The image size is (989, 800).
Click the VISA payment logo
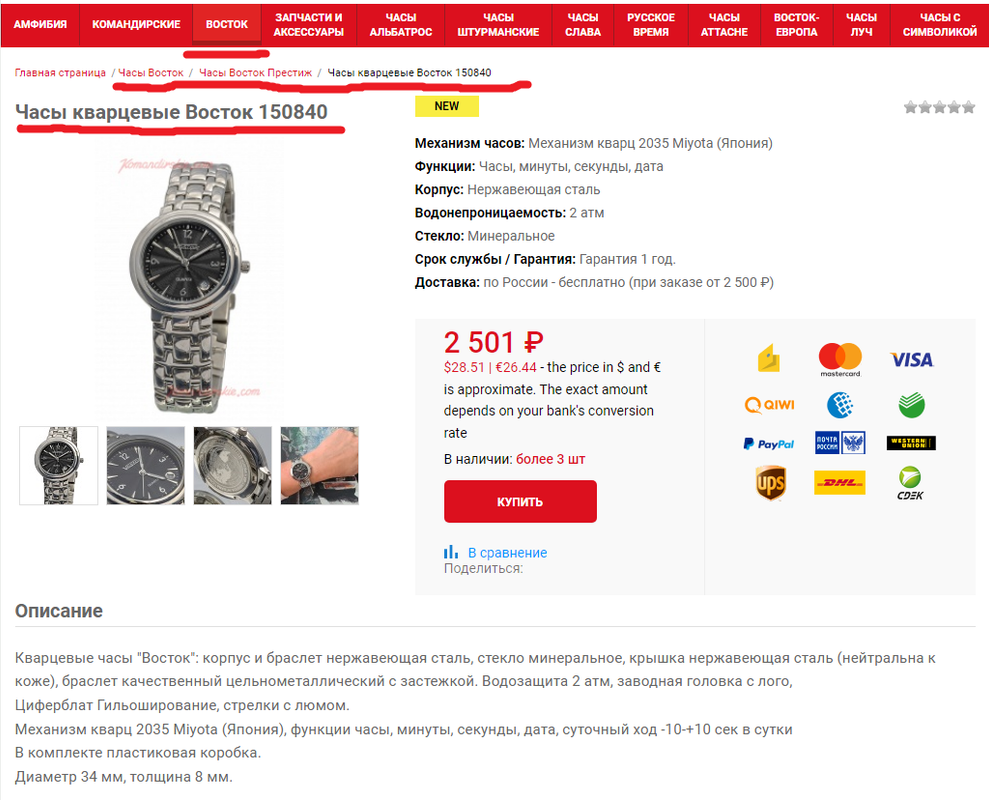click(911, 360)
